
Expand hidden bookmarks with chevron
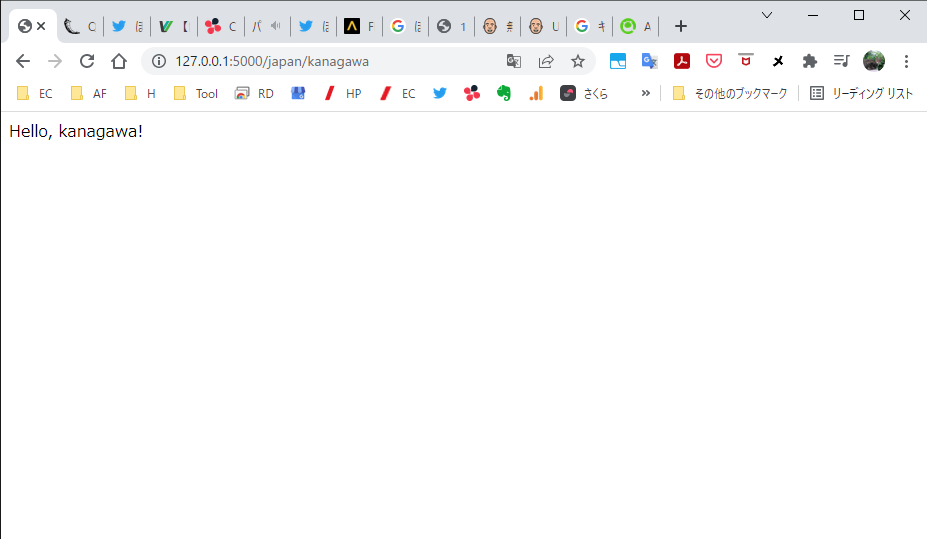pyautogui.click(x=646, y=93)
